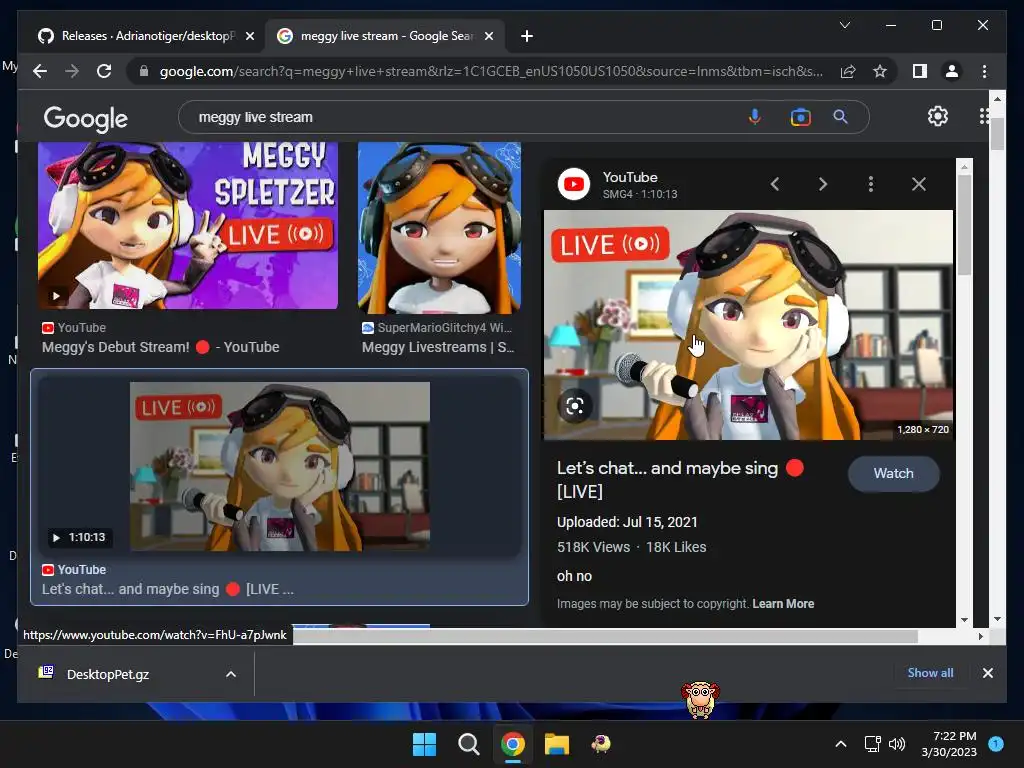Open Meggy Spletzer LIVE thumbnail
Screen dimensions: 1024x768
point(188,225)
